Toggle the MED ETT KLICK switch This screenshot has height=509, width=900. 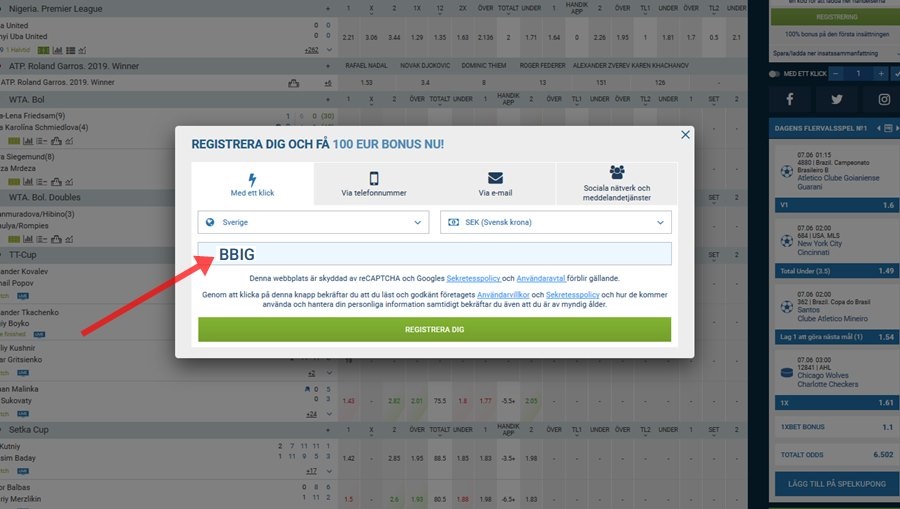click(x=774, y=73)
